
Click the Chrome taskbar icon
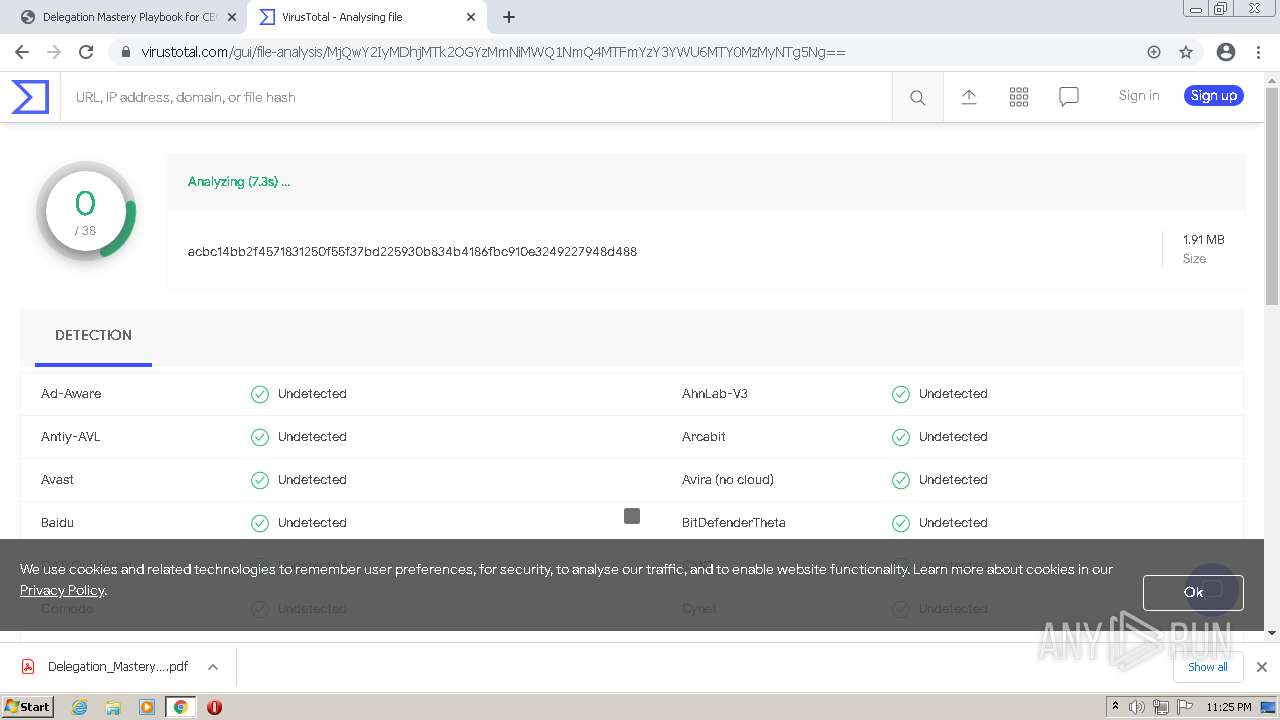coord(181,707)
